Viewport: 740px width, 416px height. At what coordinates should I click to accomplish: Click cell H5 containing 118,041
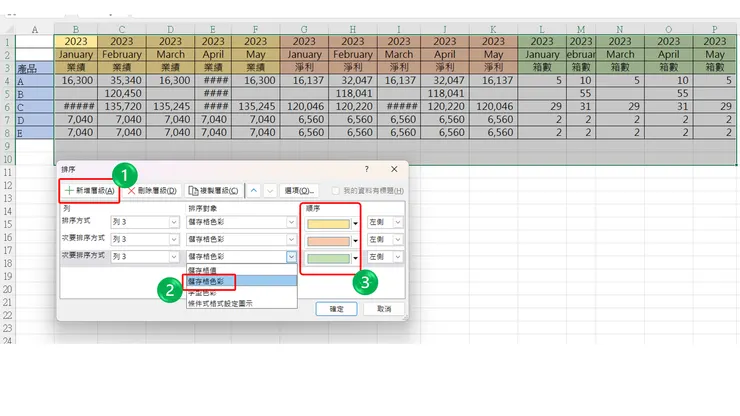[353, 93]
